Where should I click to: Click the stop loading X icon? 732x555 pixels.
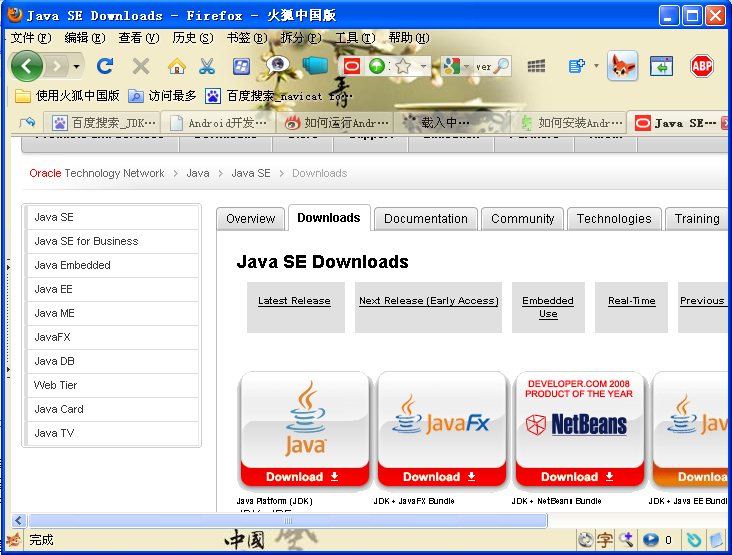(x=141, y=66)
